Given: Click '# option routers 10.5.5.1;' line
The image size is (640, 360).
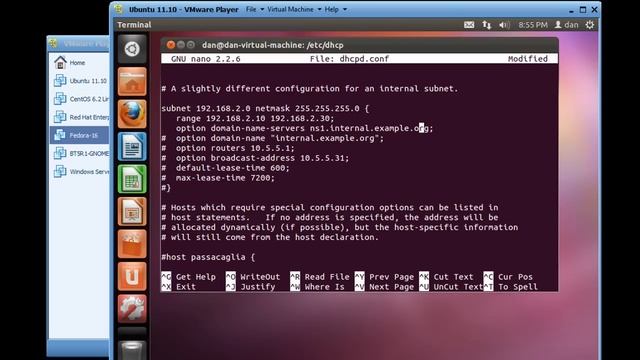Looking at the screenshot, I should pyautogui.click(x=228, y=148).
